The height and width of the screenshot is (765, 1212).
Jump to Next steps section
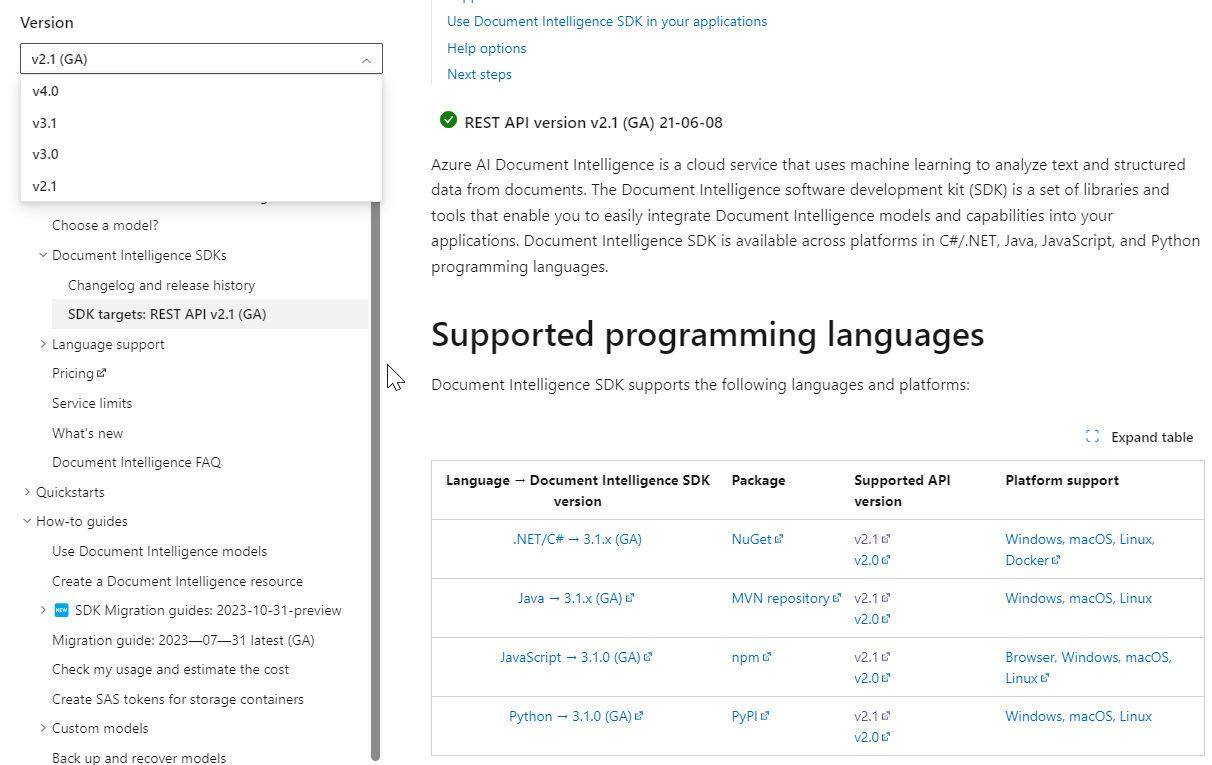pyautogui.click(x=479, y=74)
